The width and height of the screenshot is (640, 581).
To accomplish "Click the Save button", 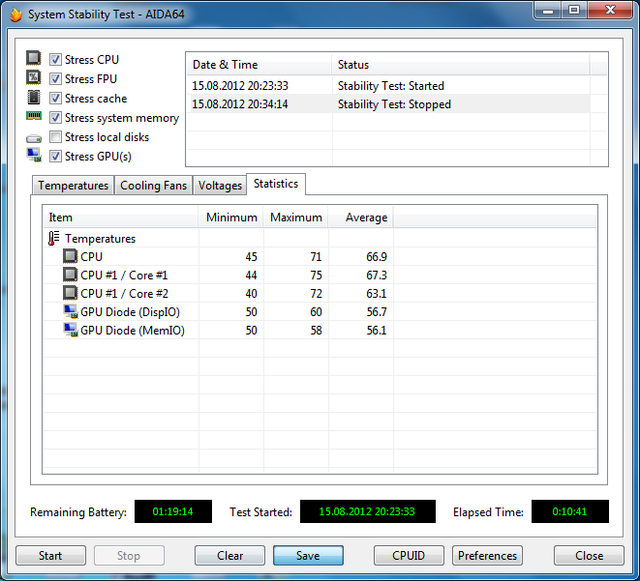I will pos(308,556).
